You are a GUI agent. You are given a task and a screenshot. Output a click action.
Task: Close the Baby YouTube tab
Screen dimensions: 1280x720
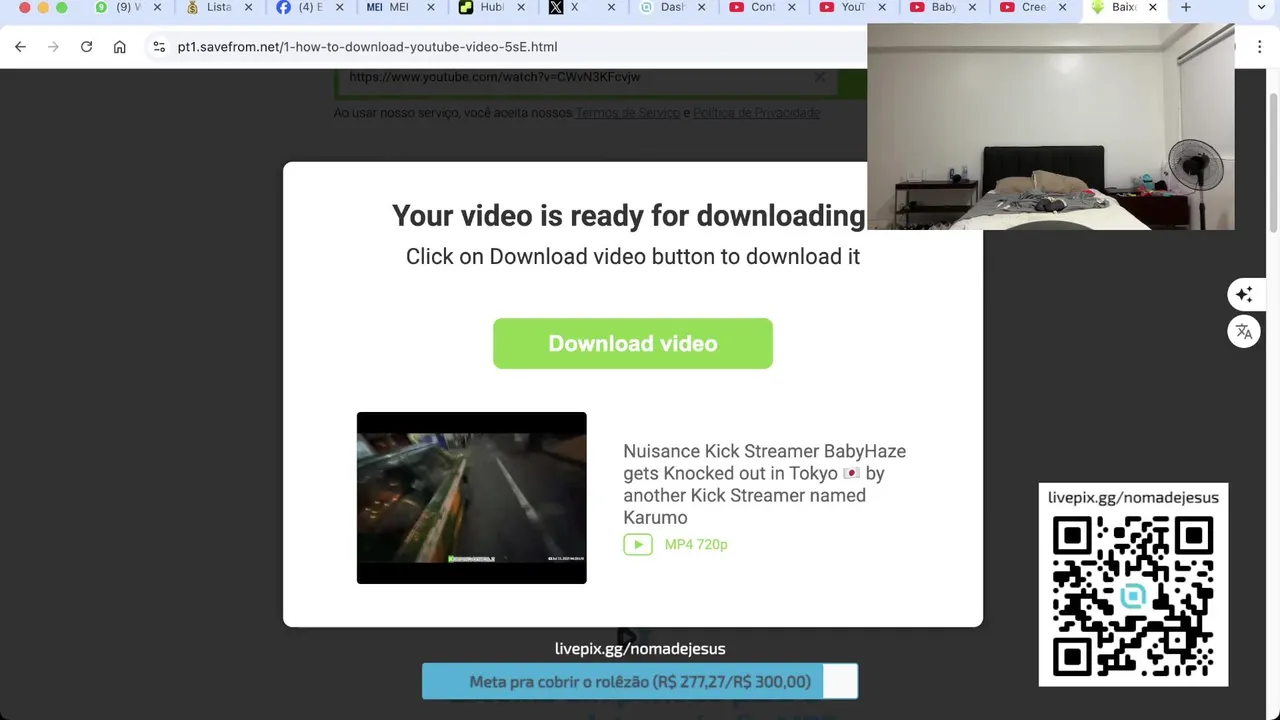coord(973,7)
